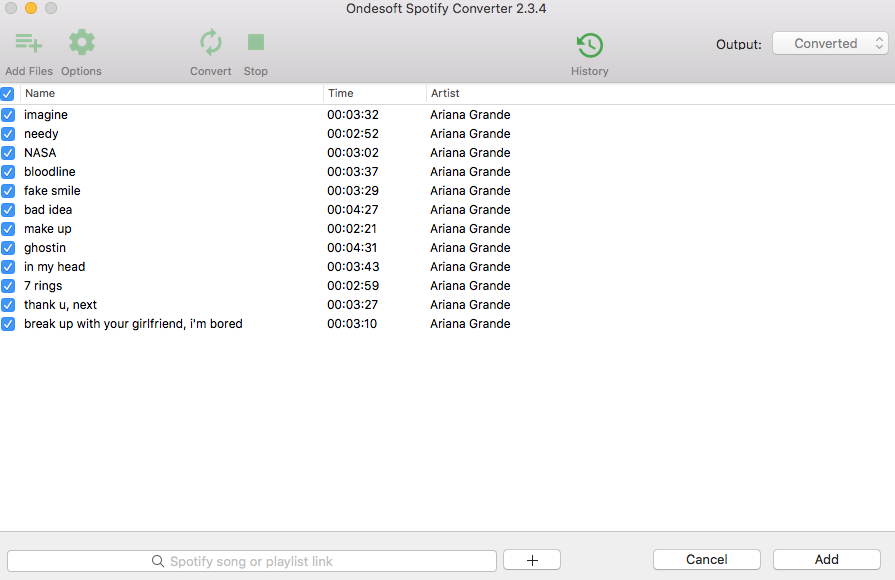Viewport: 895px width, 580px height.
Task: Click the time value 00:03:02
Action: 353,152
